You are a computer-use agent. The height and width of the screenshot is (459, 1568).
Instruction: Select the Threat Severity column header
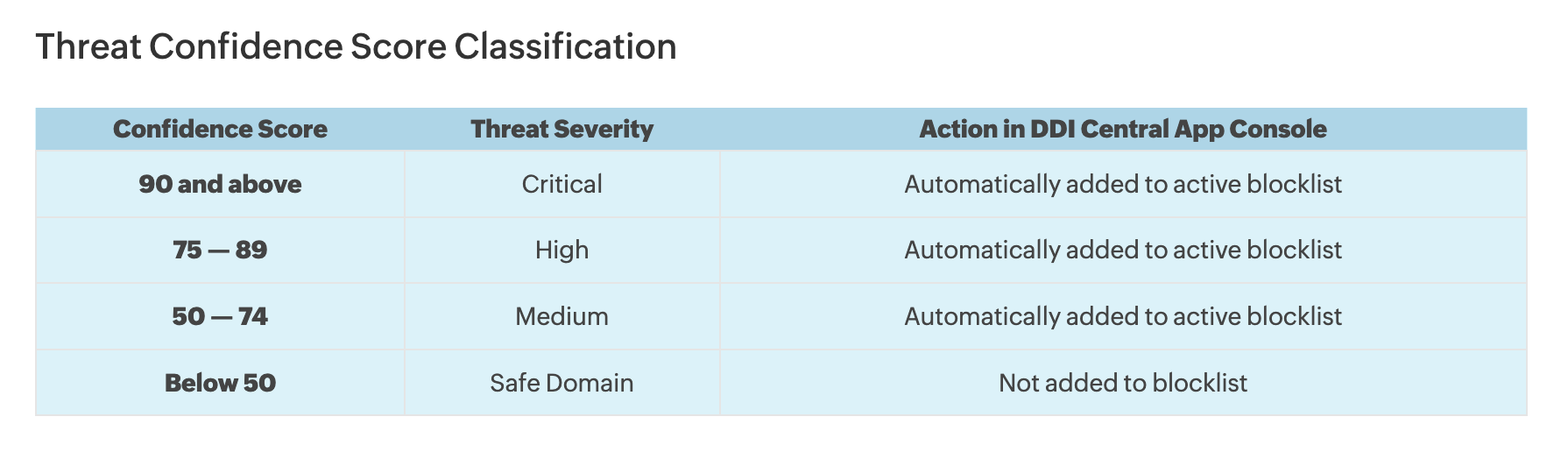562,129
